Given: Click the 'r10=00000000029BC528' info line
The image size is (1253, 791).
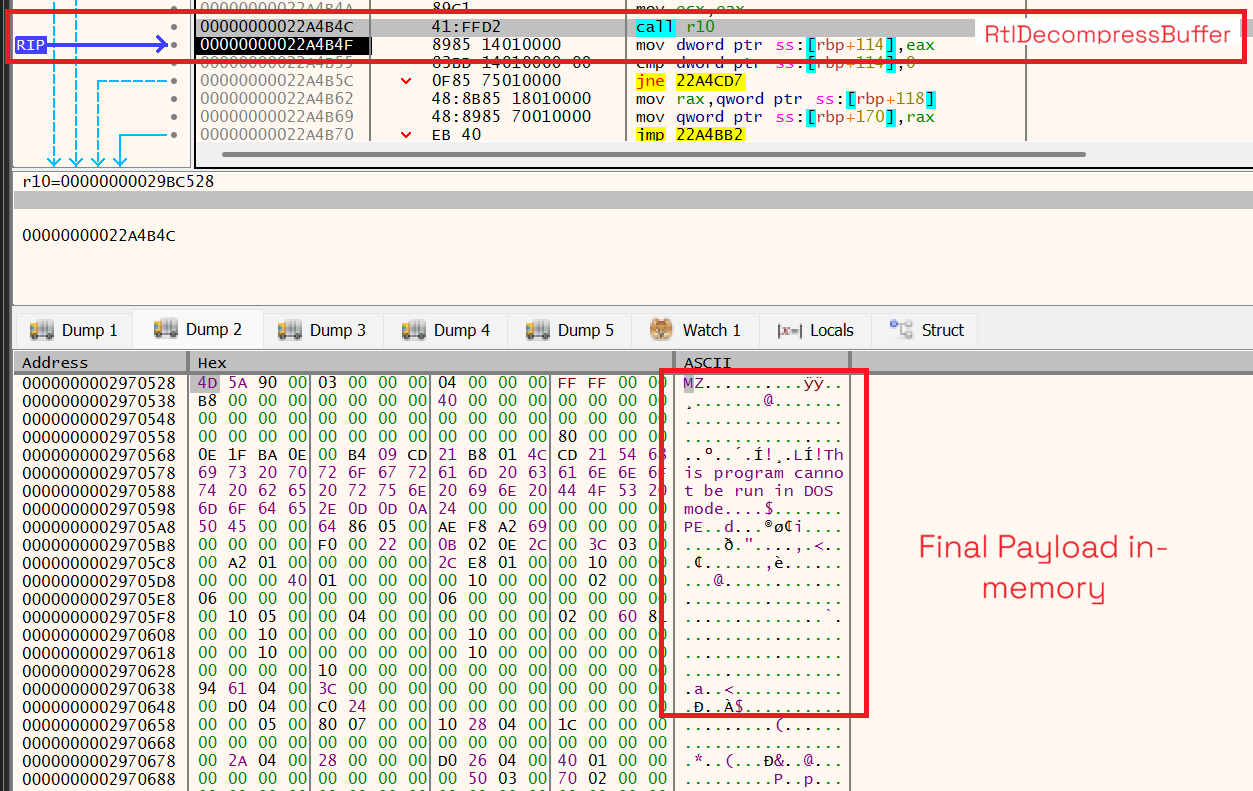Looking at the screenshot, I should click(x=118, y=181).
